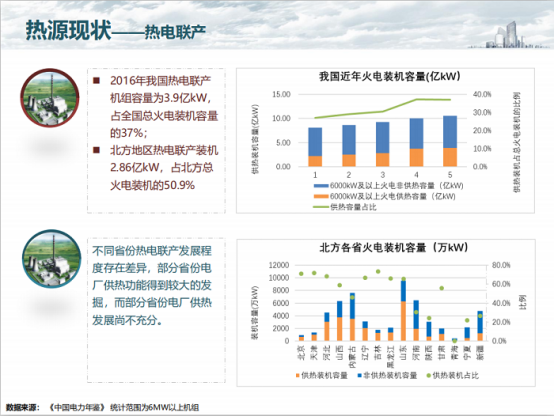
Task: Click the blue legend swatch for 火电非供热容量
Action: [x=321, y=186]
